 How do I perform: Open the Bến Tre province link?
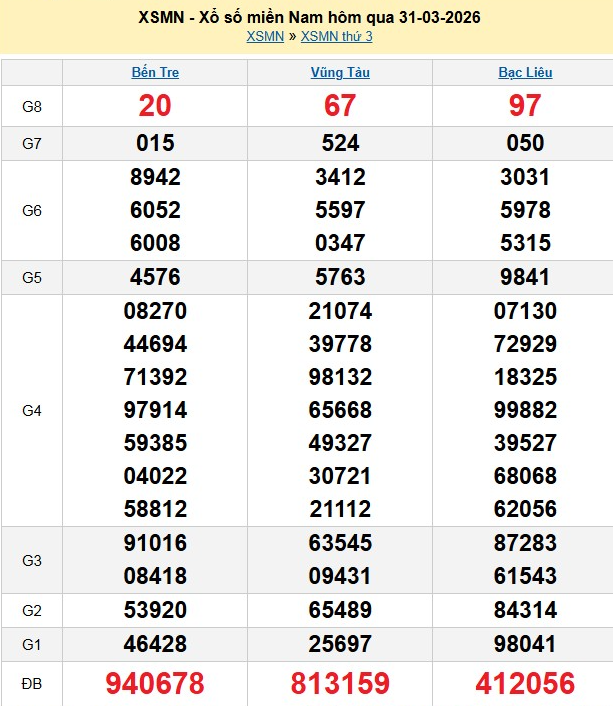(x=155, y=73)
